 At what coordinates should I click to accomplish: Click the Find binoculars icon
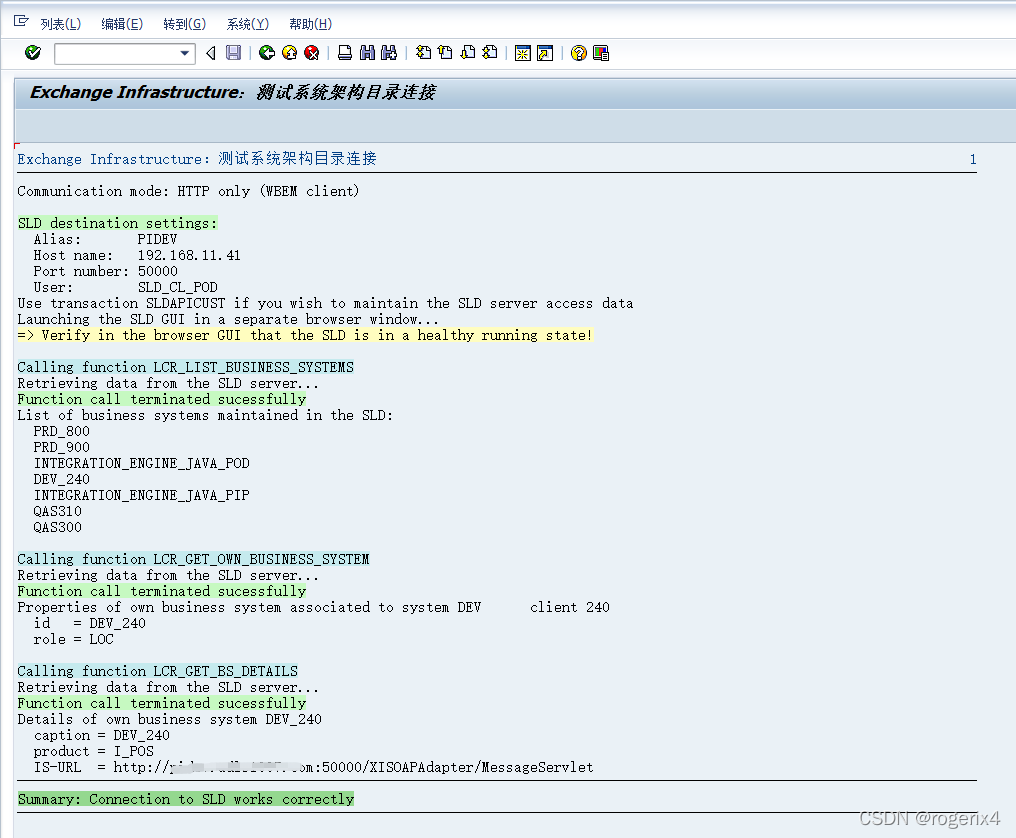367,53
